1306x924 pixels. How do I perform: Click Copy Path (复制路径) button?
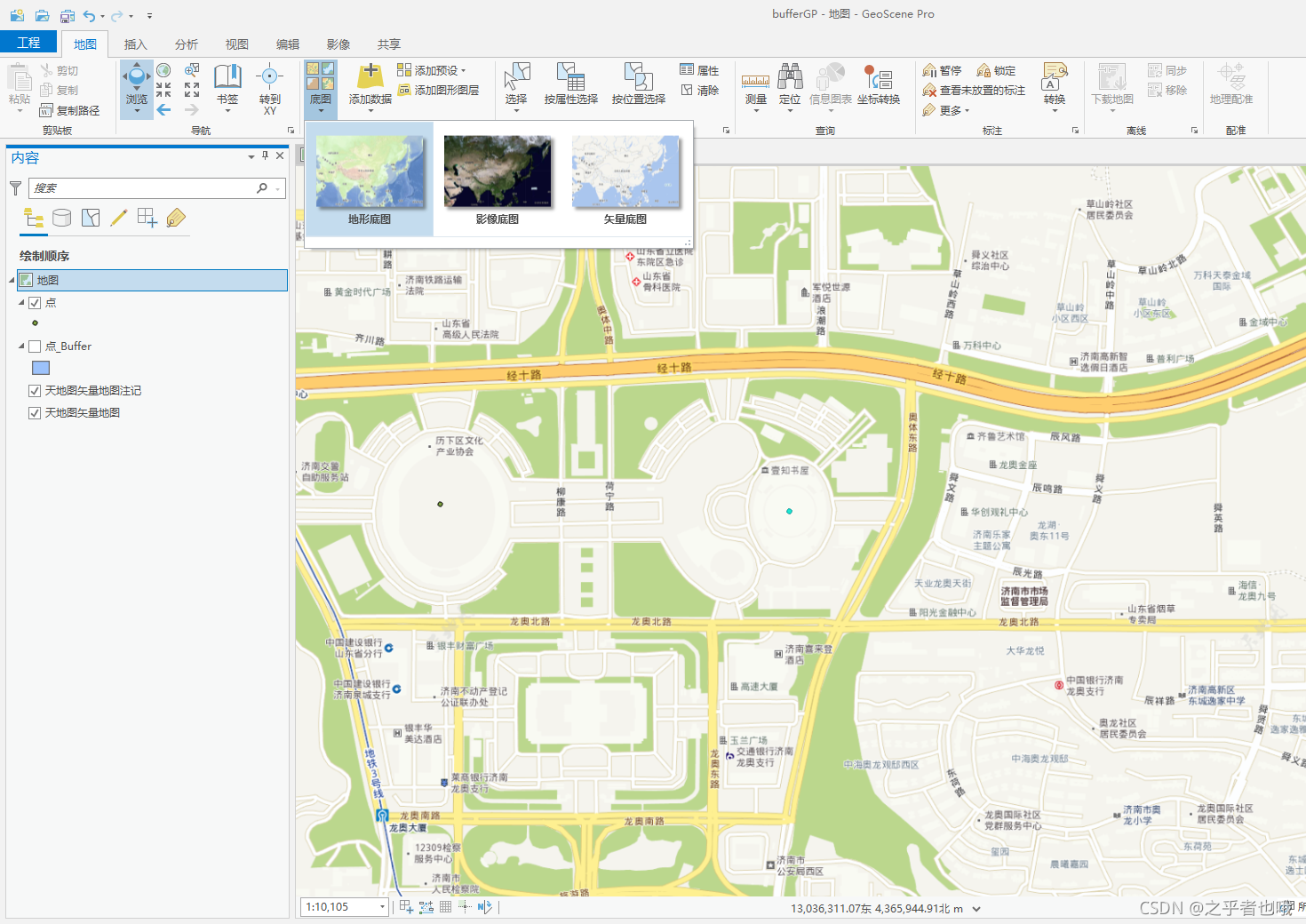[69, 110]
